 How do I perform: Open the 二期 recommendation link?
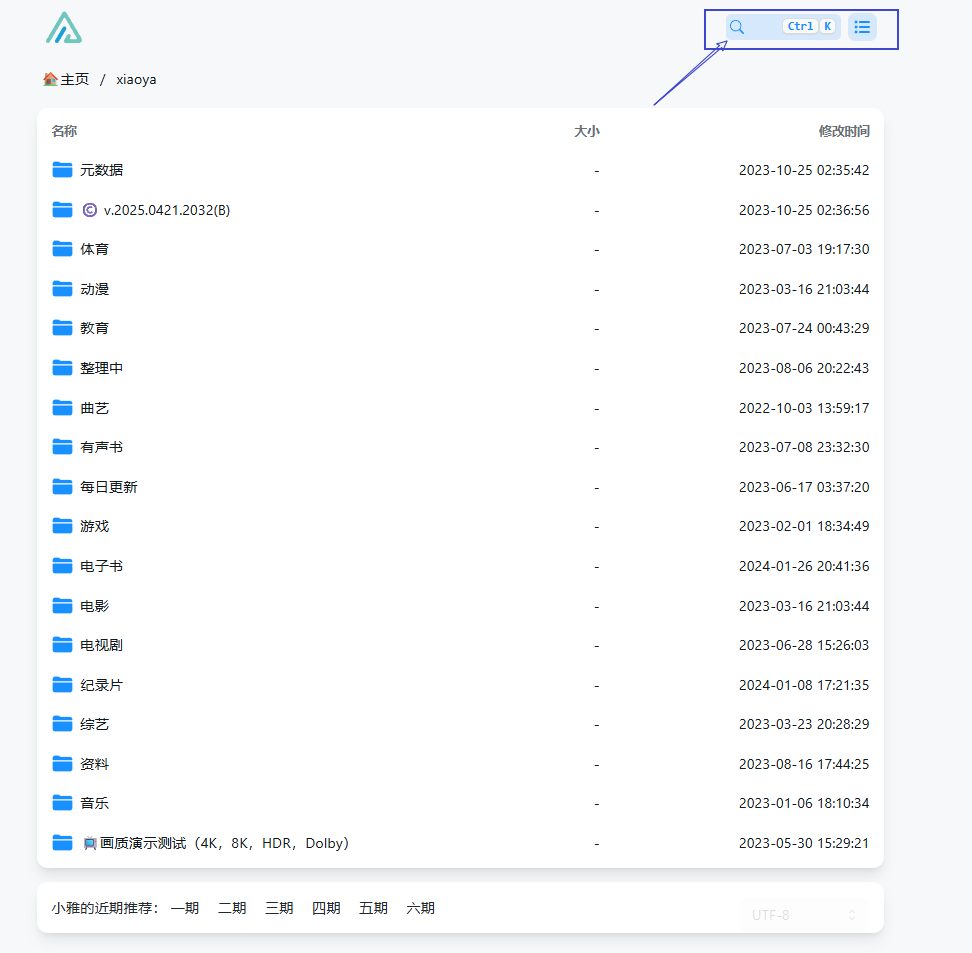[232, 908]
